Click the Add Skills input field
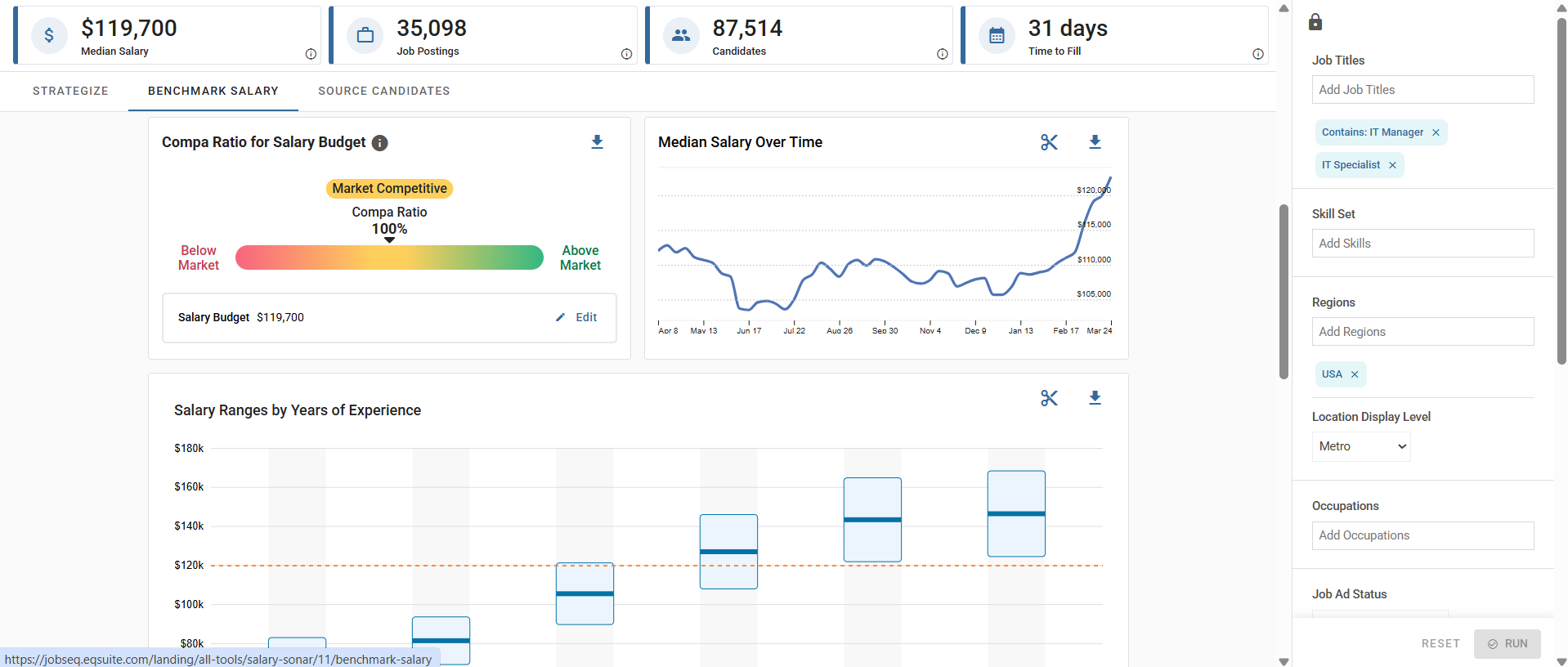This screenshot has width=1568, height=667. [x=1422, y=244]
